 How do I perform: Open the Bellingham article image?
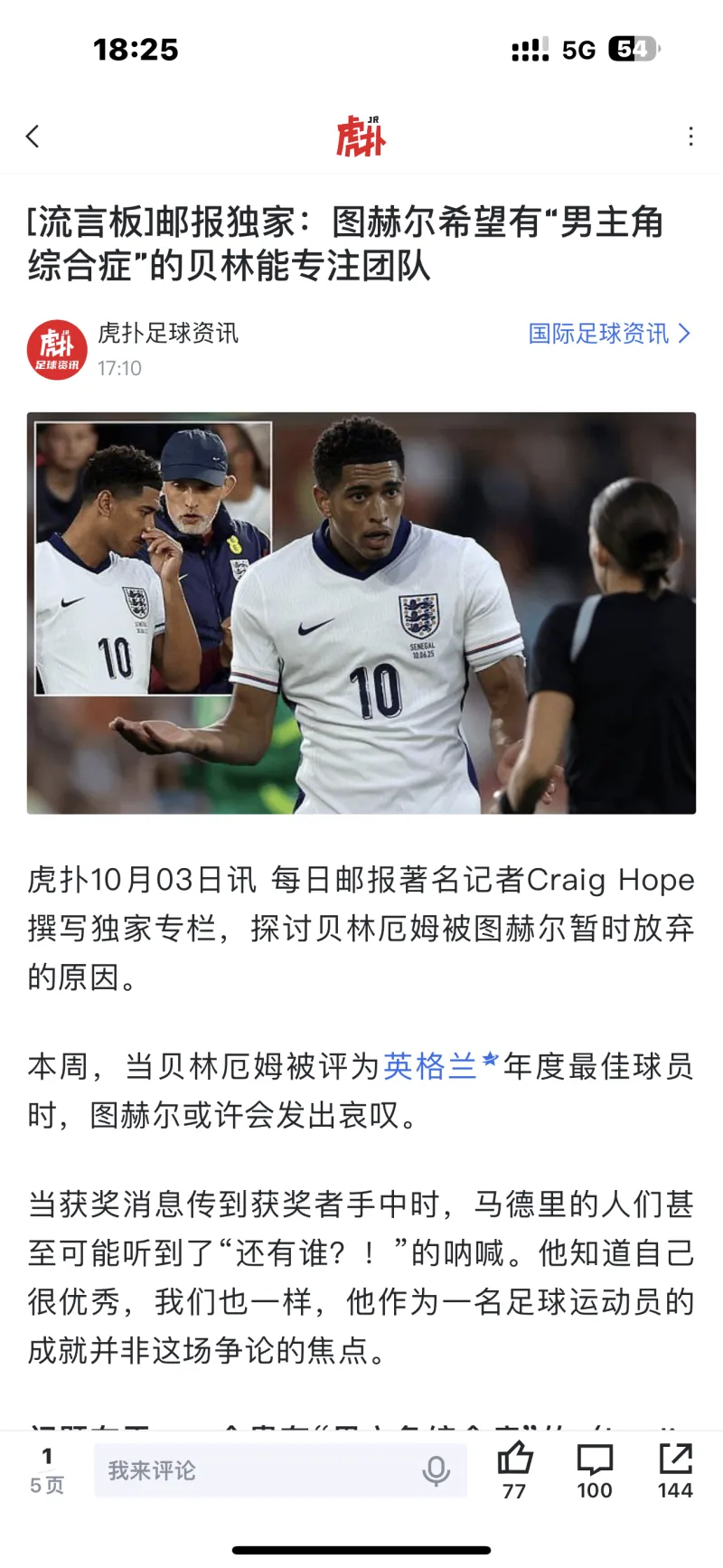[x=361, y=613]
